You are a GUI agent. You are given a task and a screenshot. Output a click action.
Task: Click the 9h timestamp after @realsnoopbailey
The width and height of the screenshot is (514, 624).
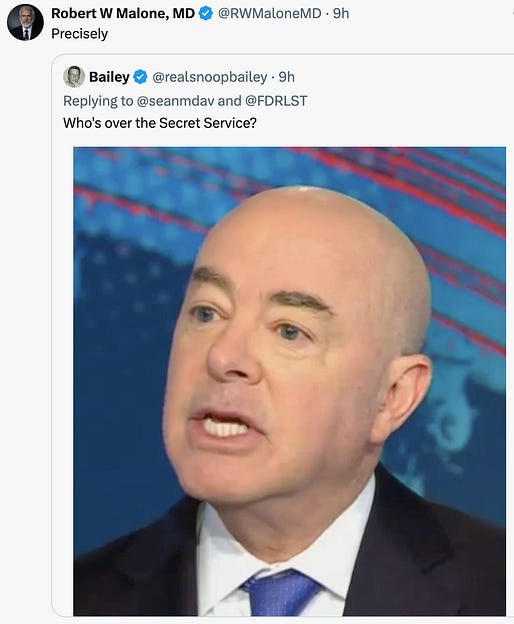[286, 77]
